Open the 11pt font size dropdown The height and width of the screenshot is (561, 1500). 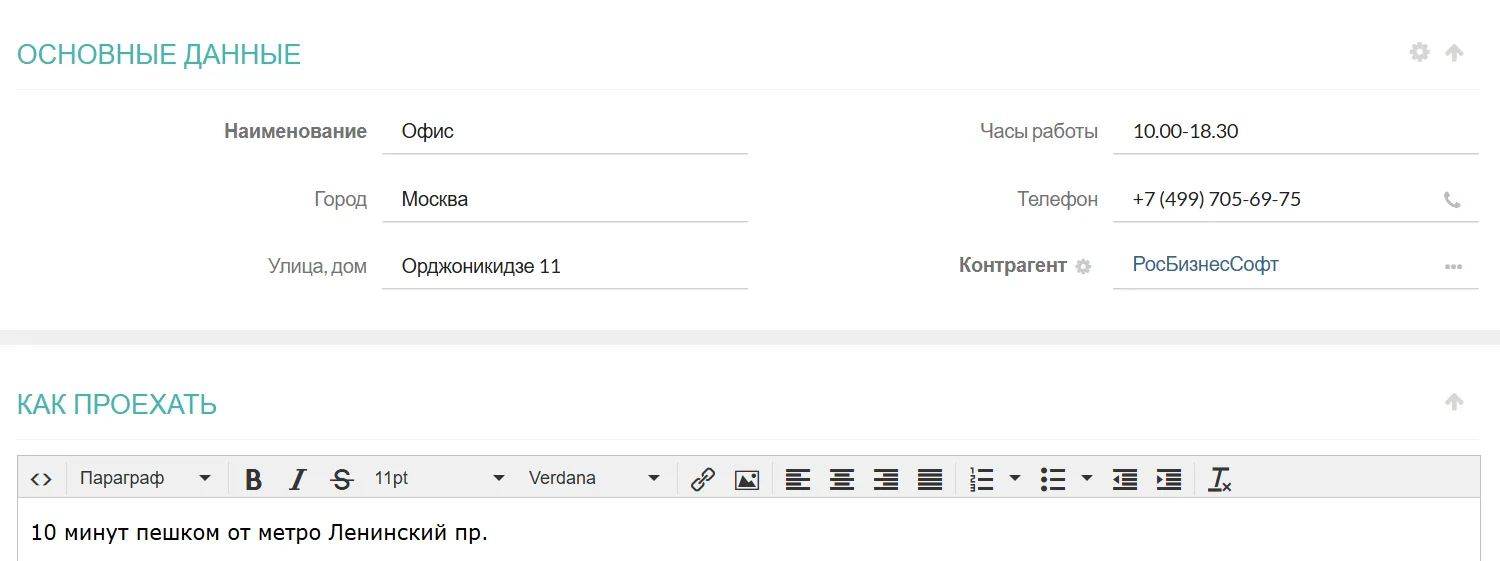point(439,479)
